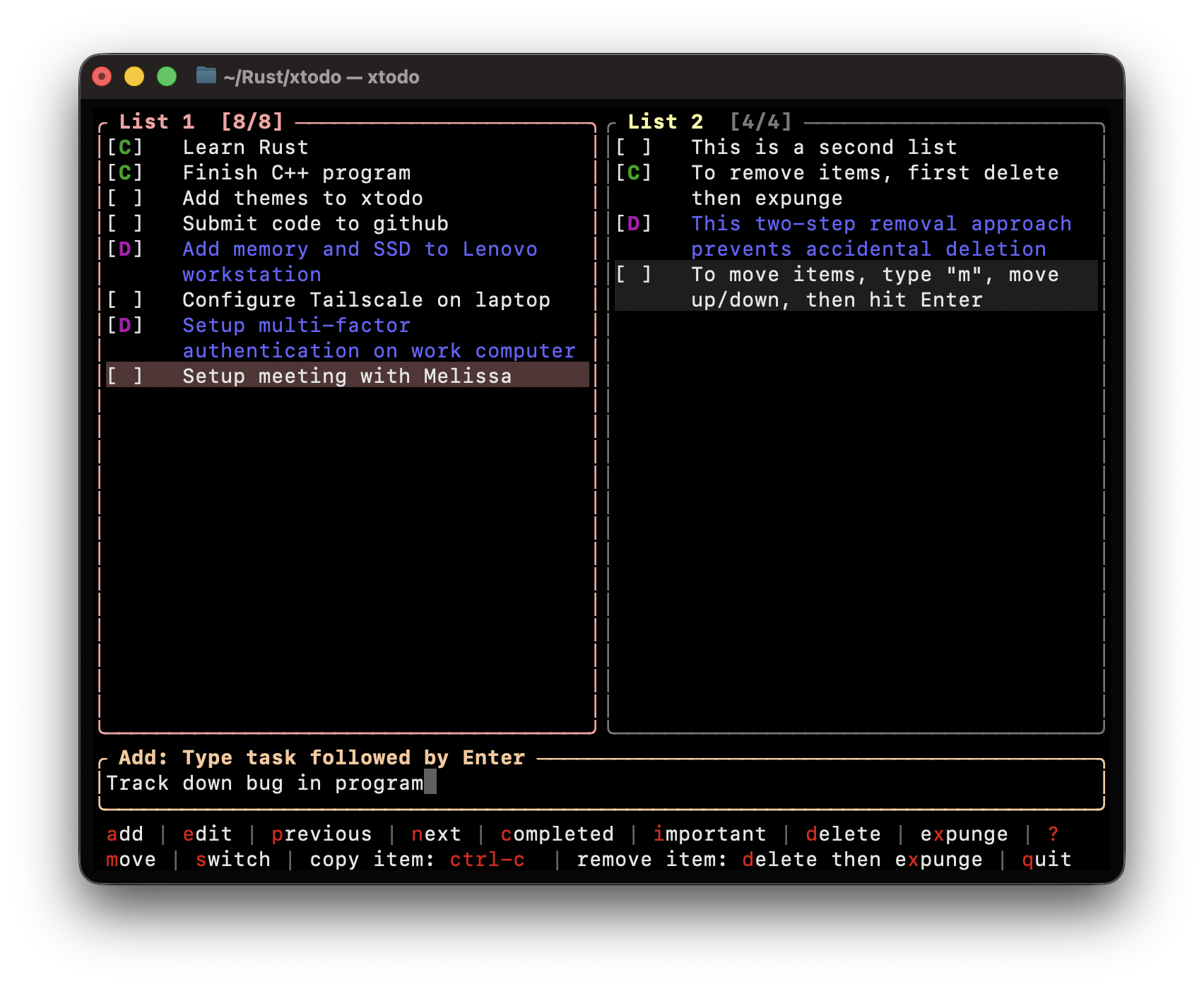The height and width of the screenshot is (989, 1204).
Task: Click the completed command in the footer
Action: pos(557,834)
